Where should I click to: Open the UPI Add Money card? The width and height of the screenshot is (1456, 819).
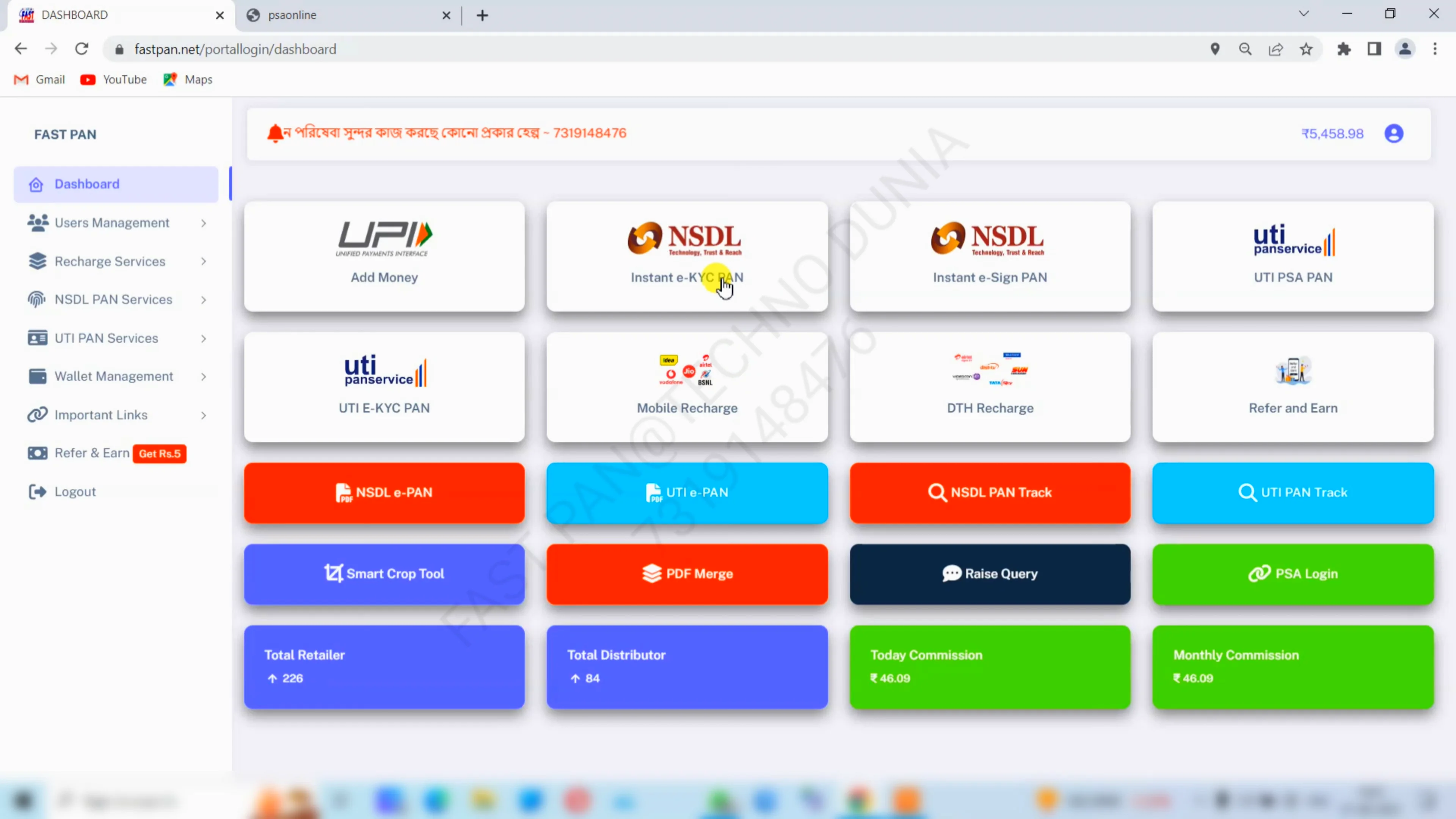(384, 256)
